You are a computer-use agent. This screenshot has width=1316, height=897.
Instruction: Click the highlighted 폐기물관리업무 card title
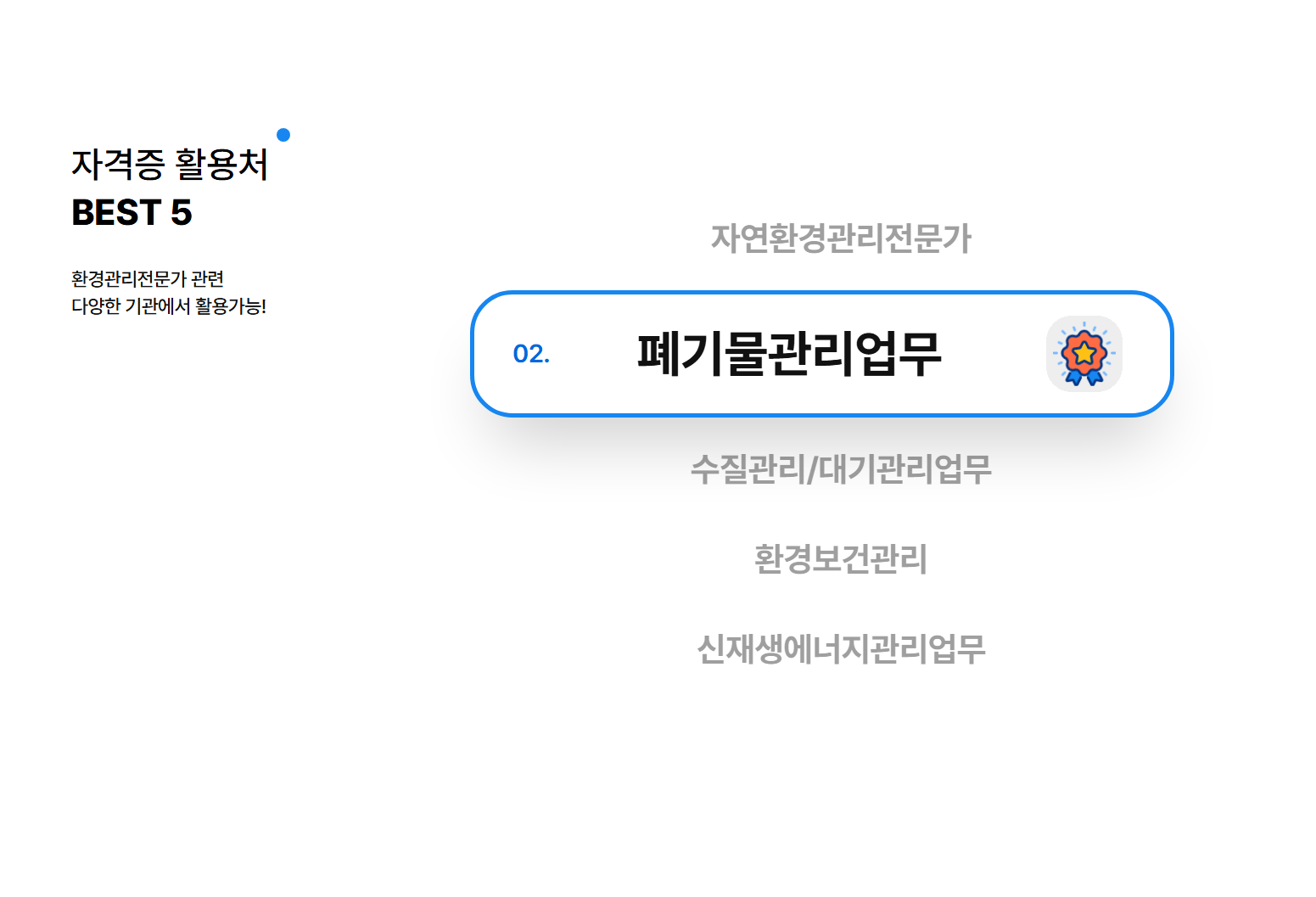pyautogui.click(x=789, y=354)
